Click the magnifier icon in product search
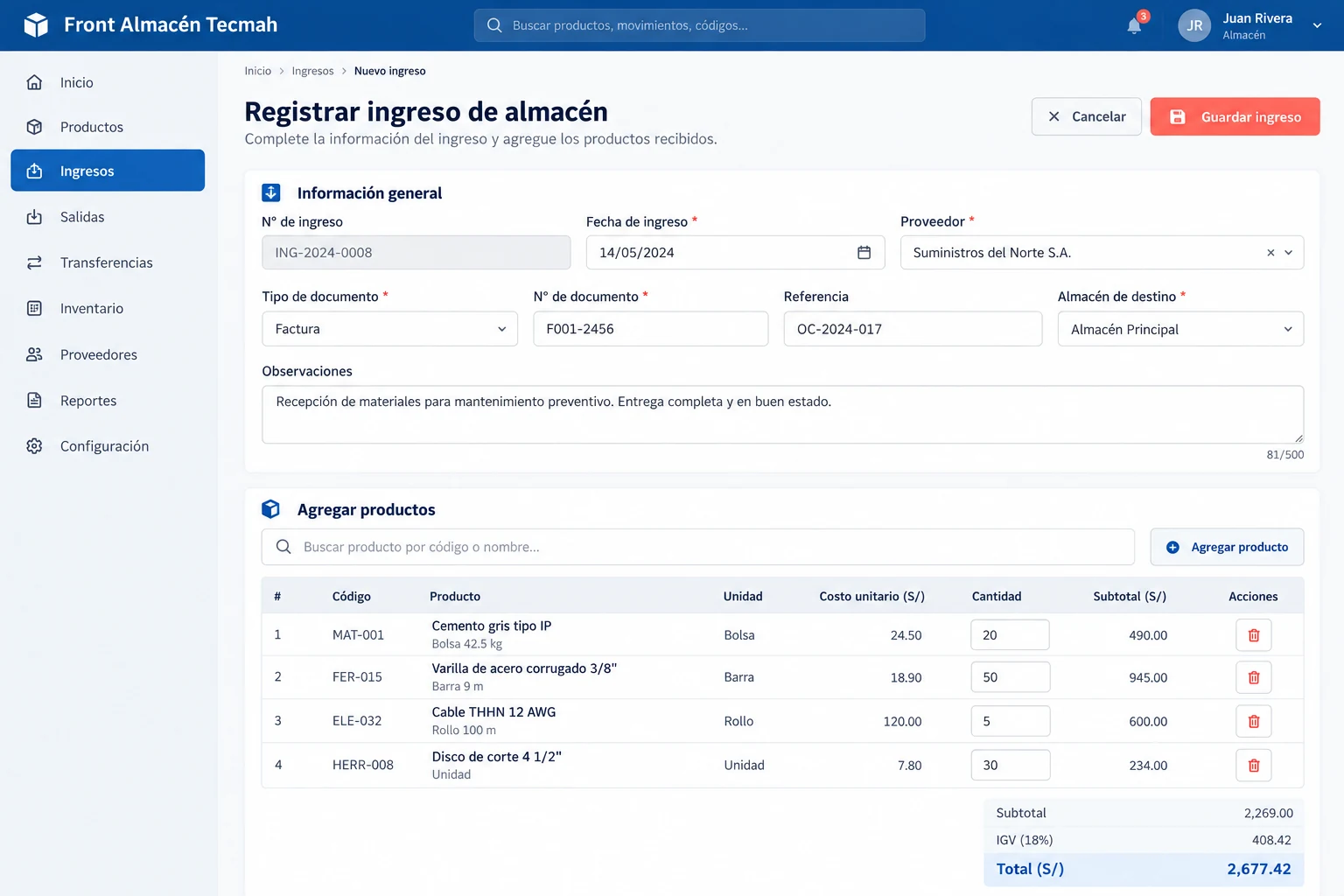Screen dimensions: 1344x896 click(x=283, y=547)
